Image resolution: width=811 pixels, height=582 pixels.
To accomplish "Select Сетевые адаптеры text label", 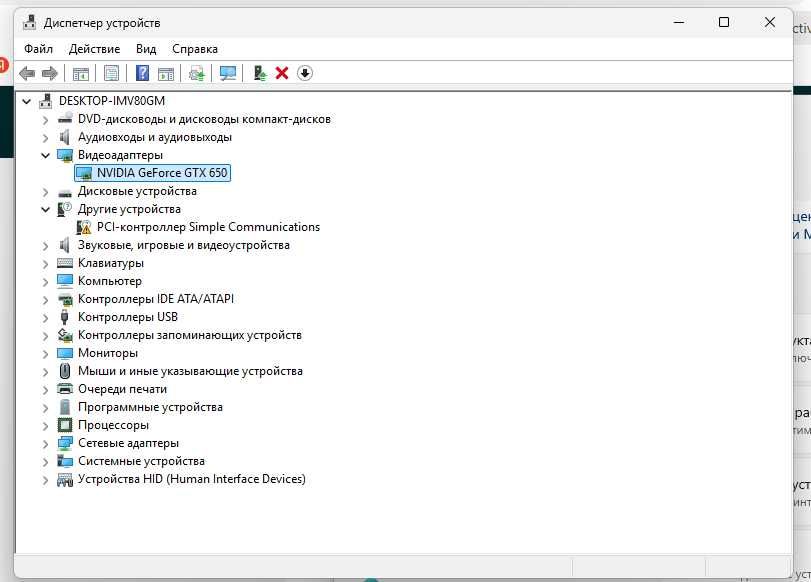I will pyautogui.click(x=128, y=443).
